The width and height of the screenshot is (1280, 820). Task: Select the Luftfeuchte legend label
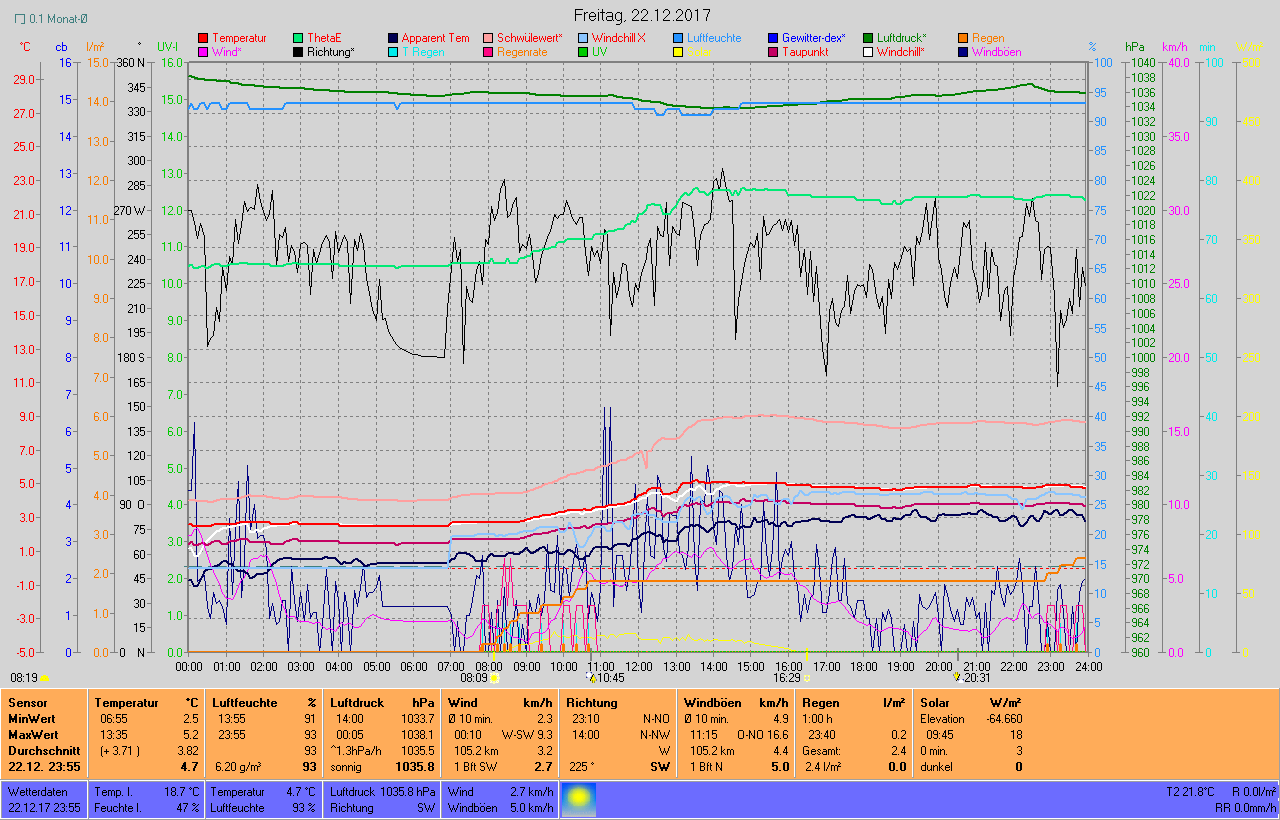[x=714, y=38]
